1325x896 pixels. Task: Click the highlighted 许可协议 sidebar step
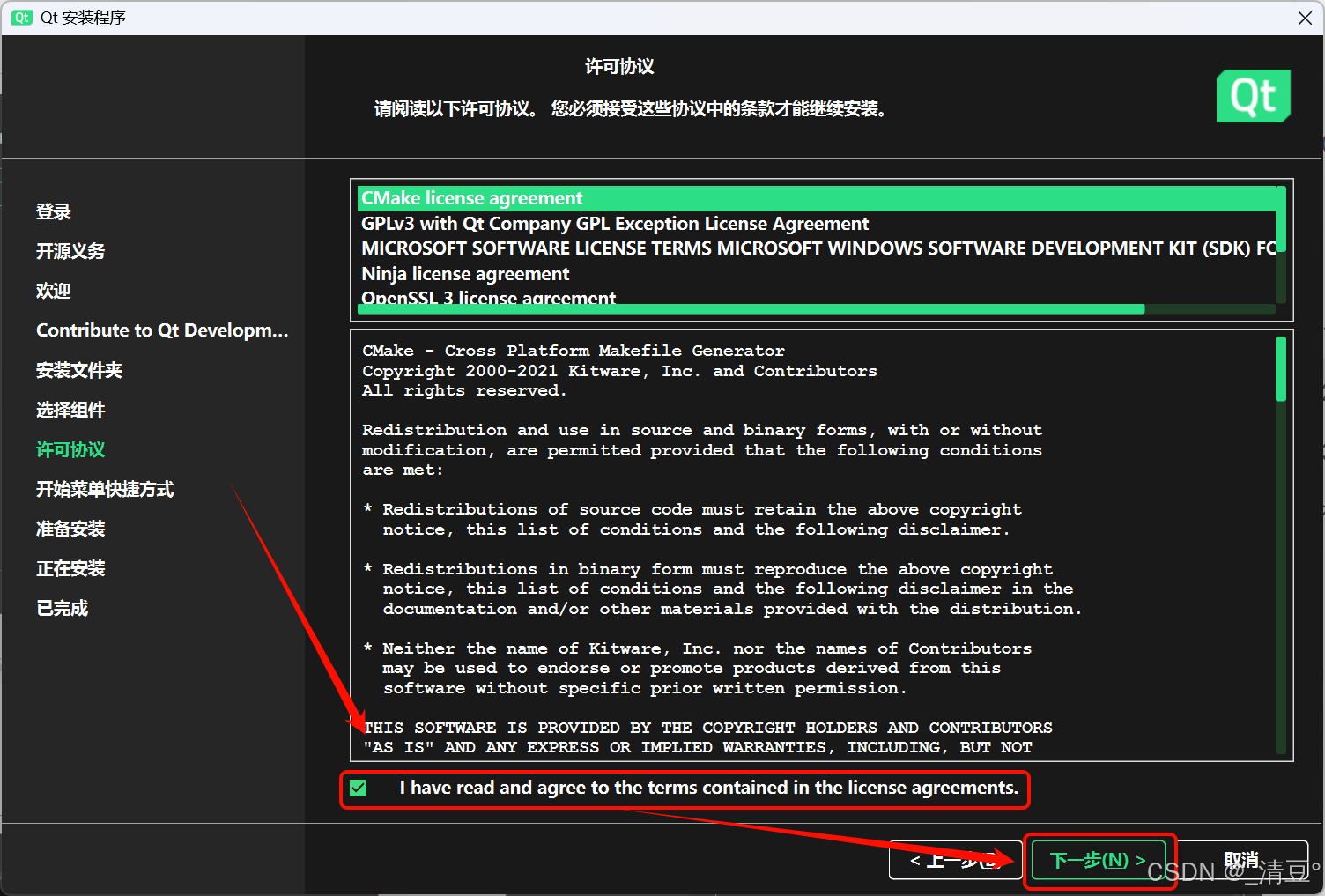click(x=70, y=449)
